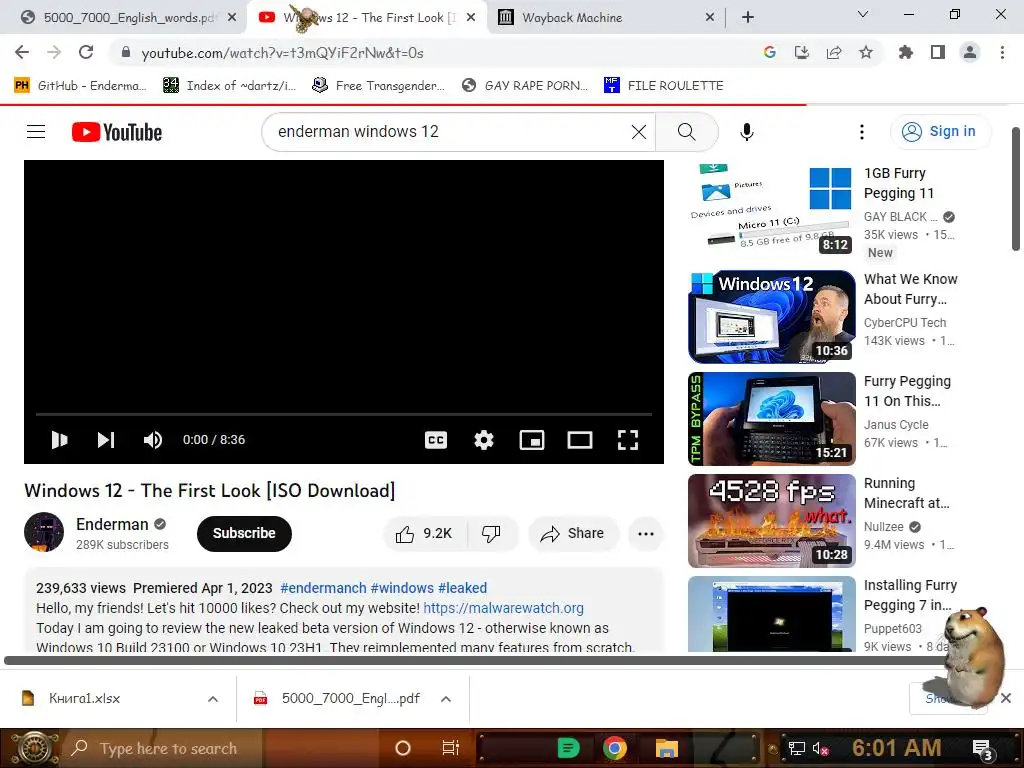Share this page from the address bar
This screenshot has height=768, width=1024.
tap(834, 52)
